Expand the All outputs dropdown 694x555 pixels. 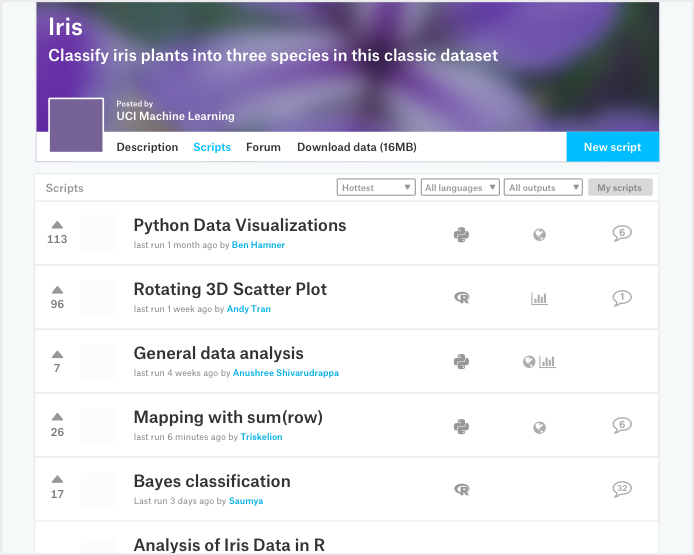coord(544,188)
